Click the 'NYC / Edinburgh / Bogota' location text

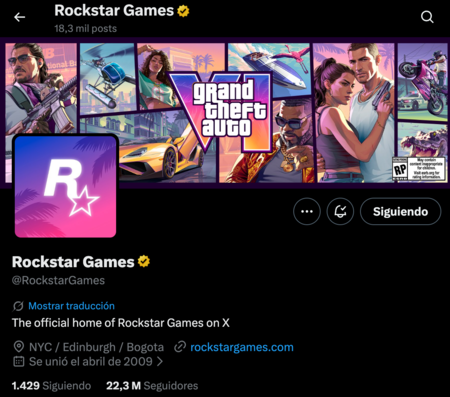[96, 347]
